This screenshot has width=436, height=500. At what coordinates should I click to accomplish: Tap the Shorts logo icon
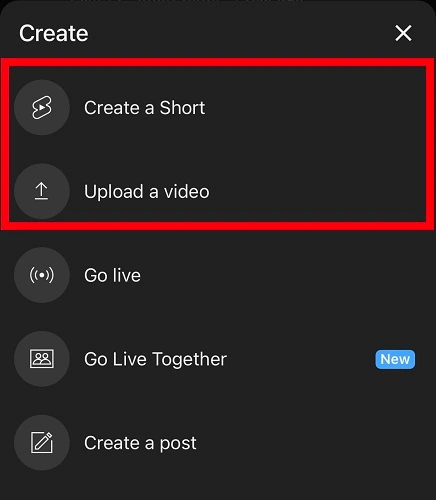[42, 108]
